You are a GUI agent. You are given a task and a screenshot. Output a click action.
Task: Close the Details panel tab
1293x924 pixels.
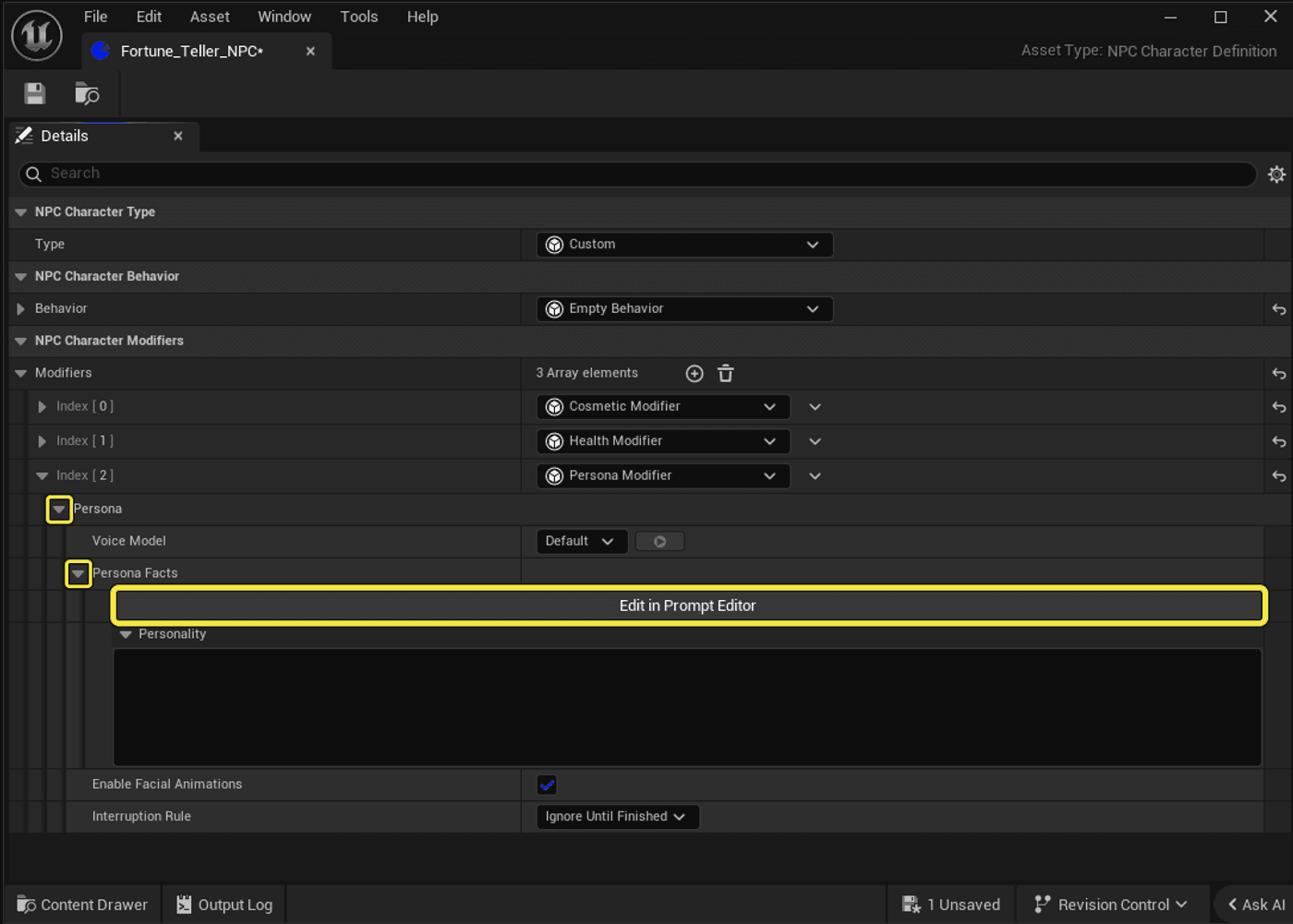[x=178, y=136]
